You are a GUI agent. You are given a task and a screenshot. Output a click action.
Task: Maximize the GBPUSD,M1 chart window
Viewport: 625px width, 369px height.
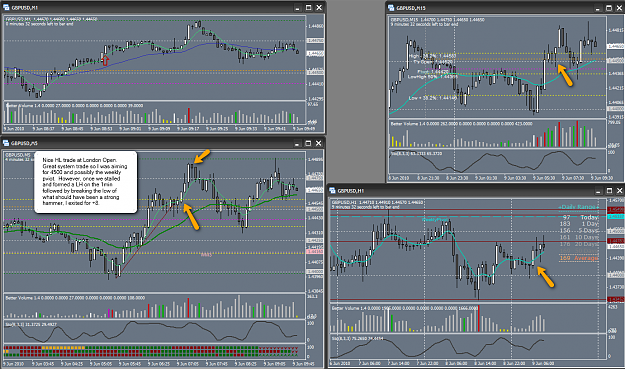coord(309,8)
